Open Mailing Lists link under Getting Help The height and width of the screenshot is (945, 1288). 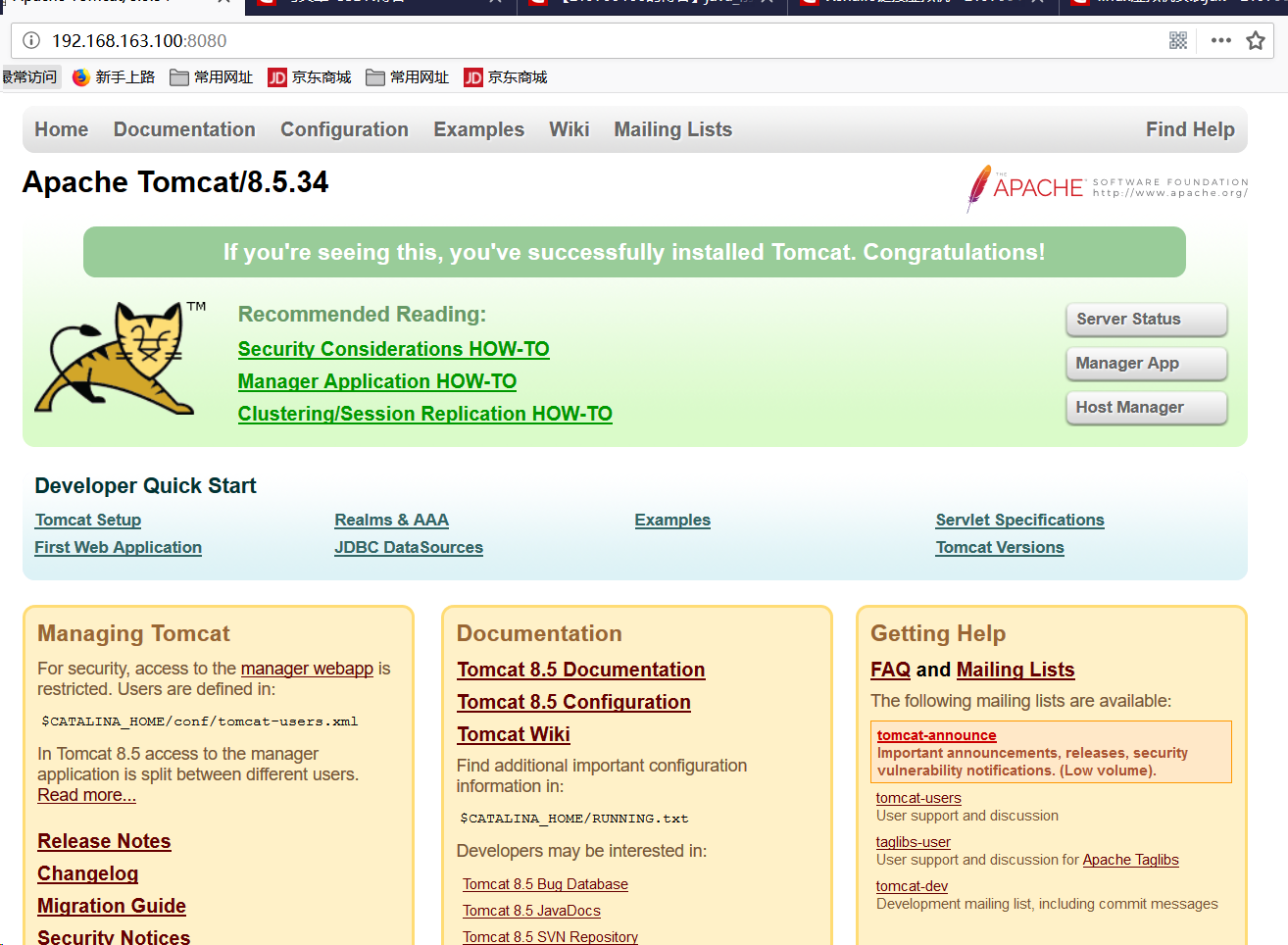1016,670
